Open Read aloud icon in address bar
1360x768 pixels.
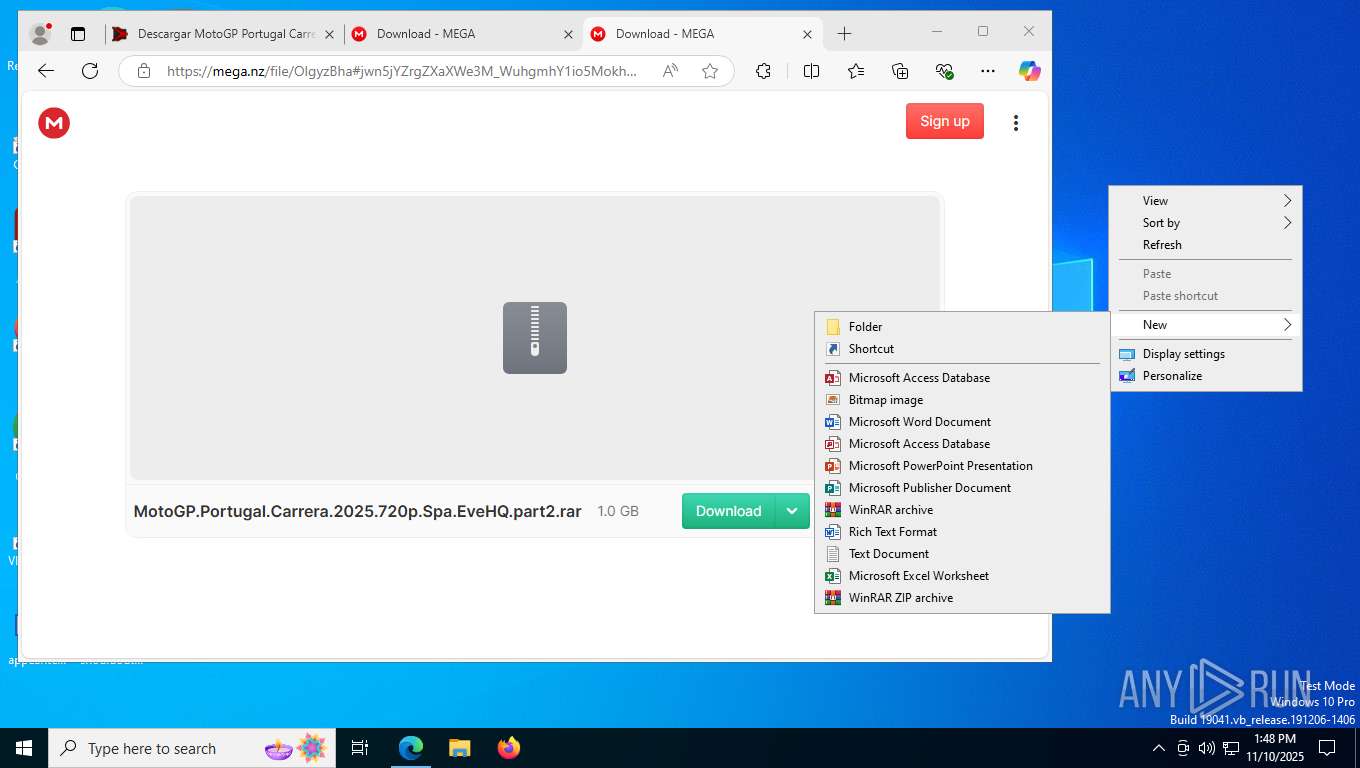tap(670, 71)
